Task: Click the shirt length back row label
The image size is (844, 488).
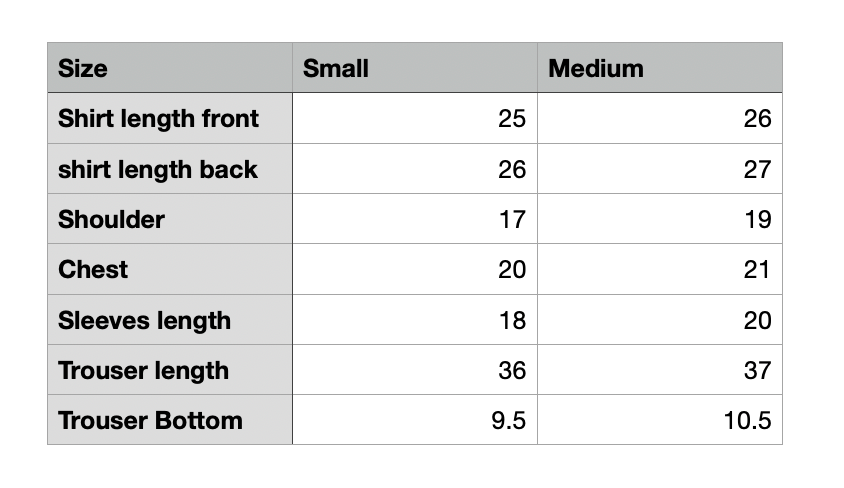Action: (x=170, y=168)
